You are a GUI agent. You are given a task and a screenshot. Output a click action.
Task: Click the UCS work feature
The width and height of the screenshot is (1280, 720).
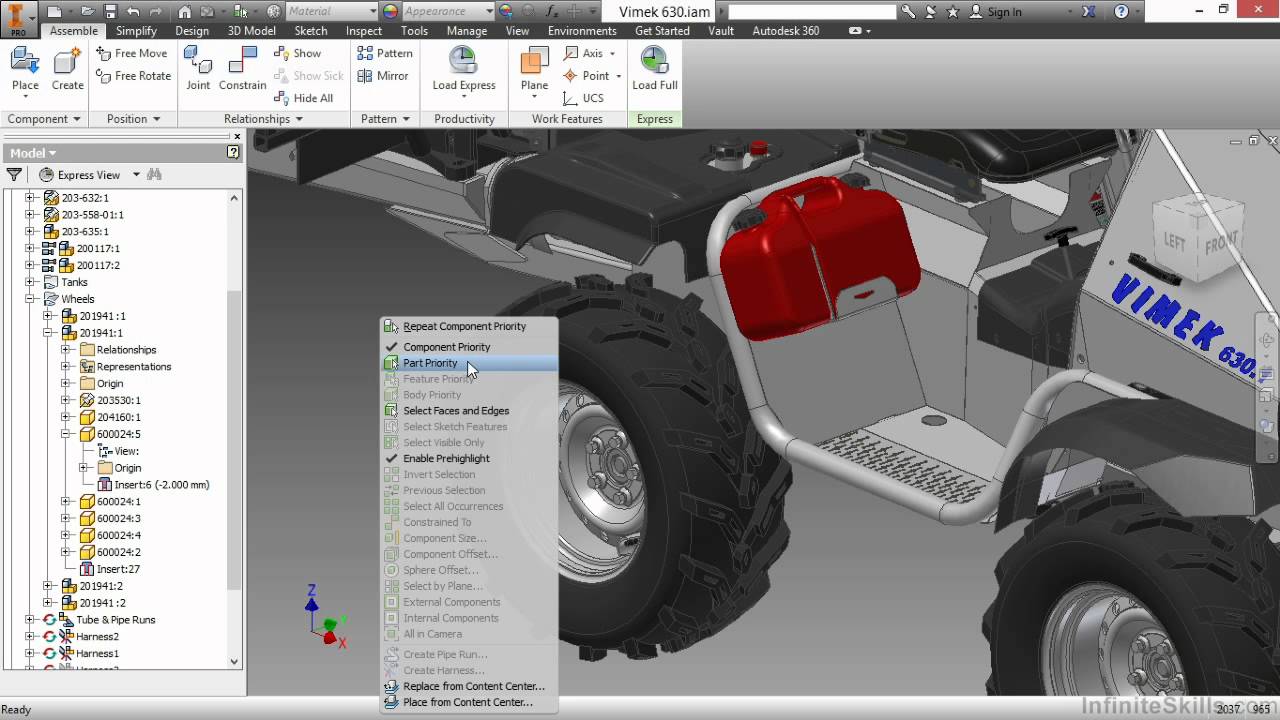tap(583, 98)
